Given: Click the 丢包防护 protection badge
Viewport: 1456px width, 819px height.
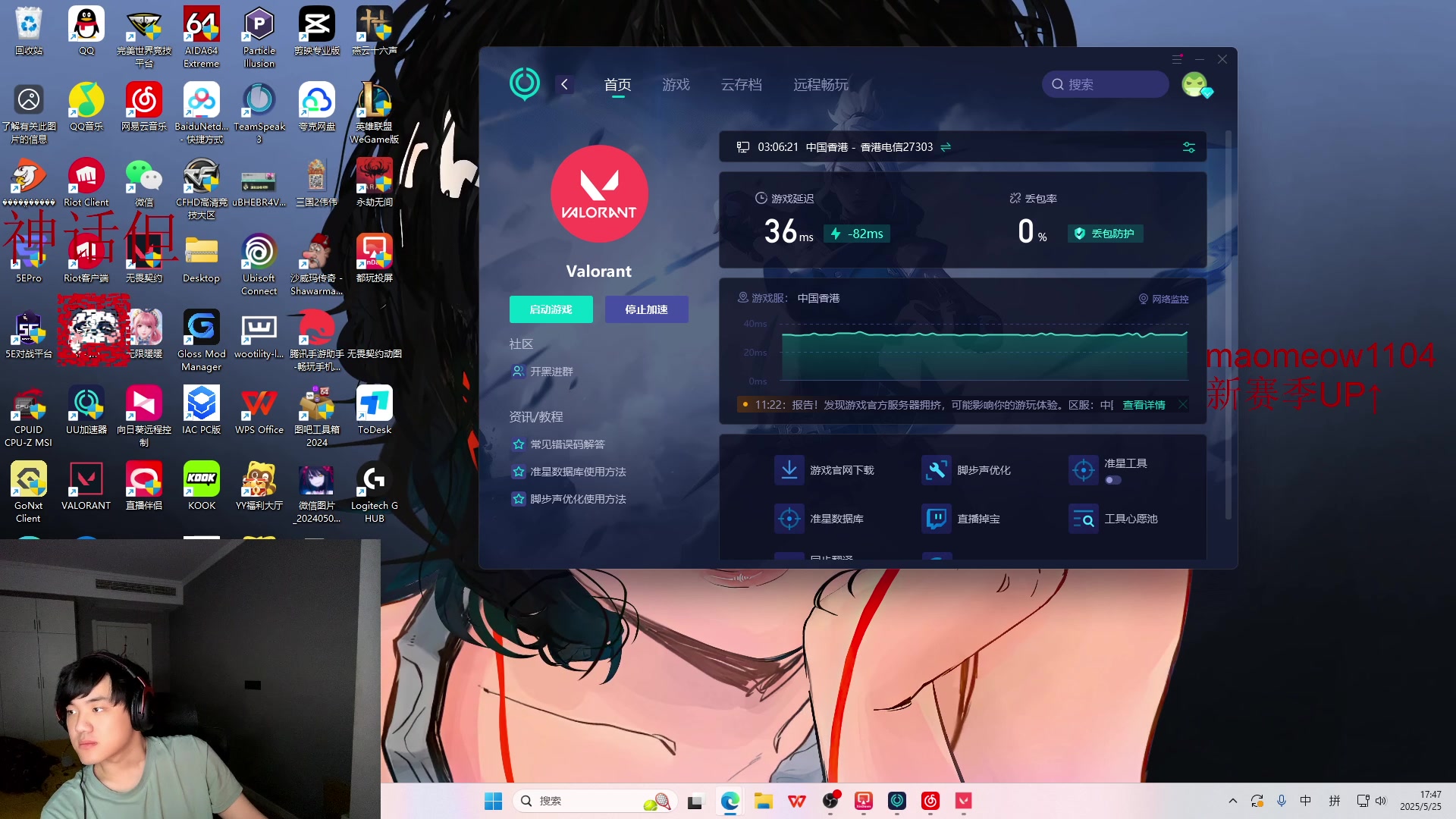Looking at the screenshot, I should [x=1105, y=234].
